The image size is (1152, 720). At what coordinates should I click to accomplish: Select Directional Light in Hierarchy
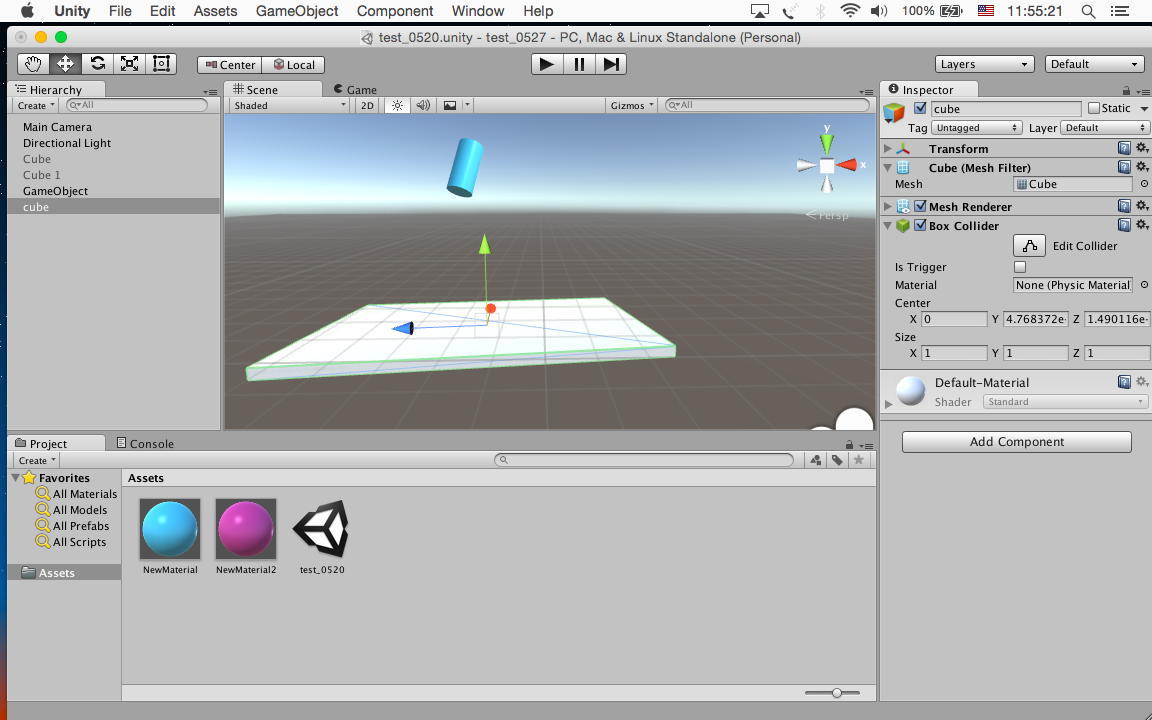[x=67, y=143]
